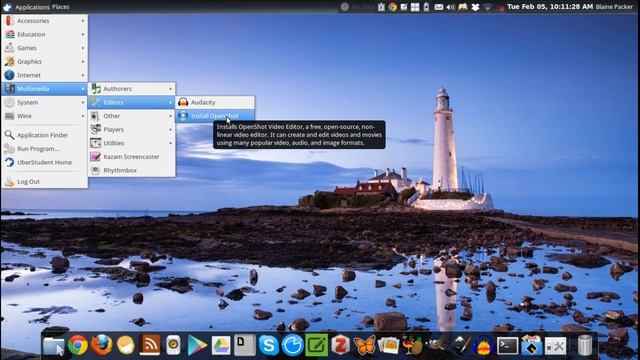The height and width of the screenshot is (360, 640).
Task: Launch Firefox from the dock
Action: pyautogui.click(x=101, y=345)
